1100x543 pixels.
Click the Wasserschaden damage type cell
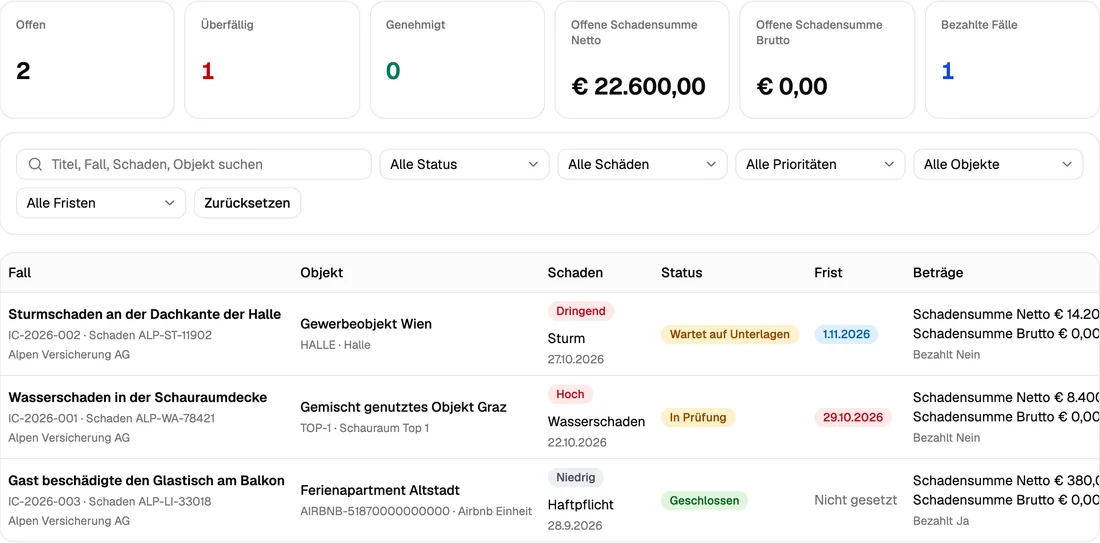(596, 422)
